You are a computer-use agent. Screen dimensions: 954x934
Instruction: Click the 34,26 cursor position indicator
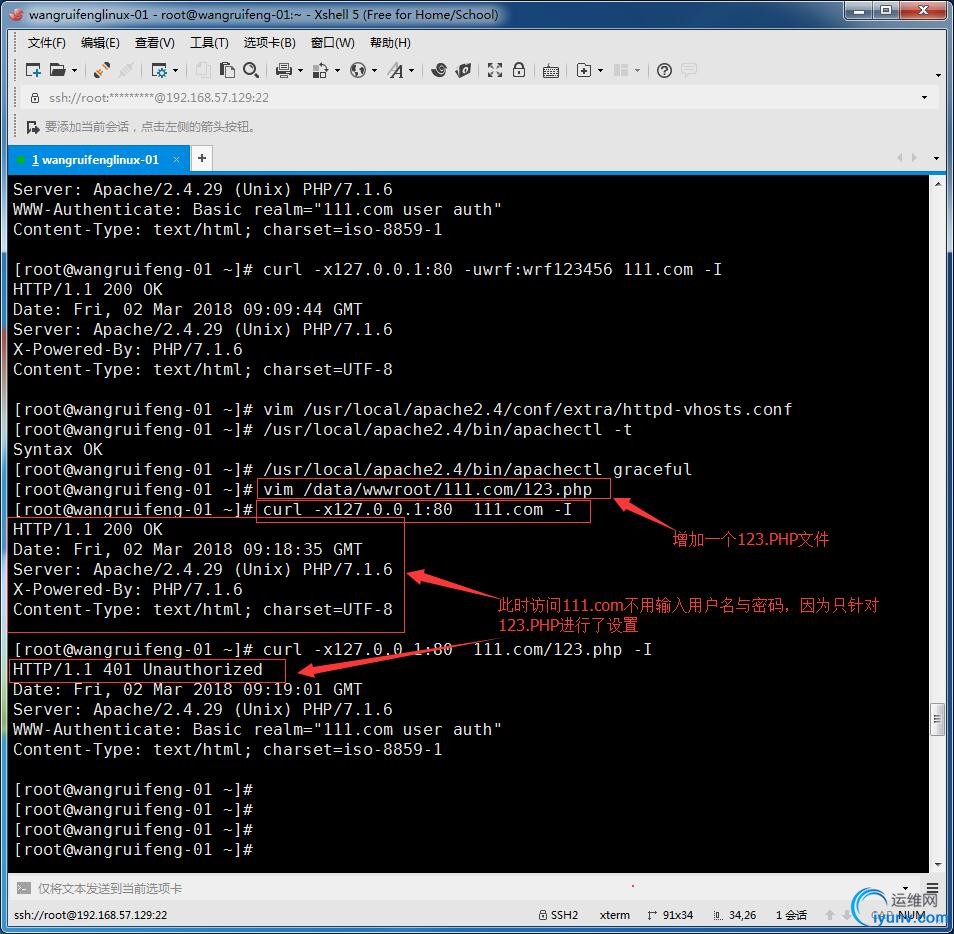735,915
